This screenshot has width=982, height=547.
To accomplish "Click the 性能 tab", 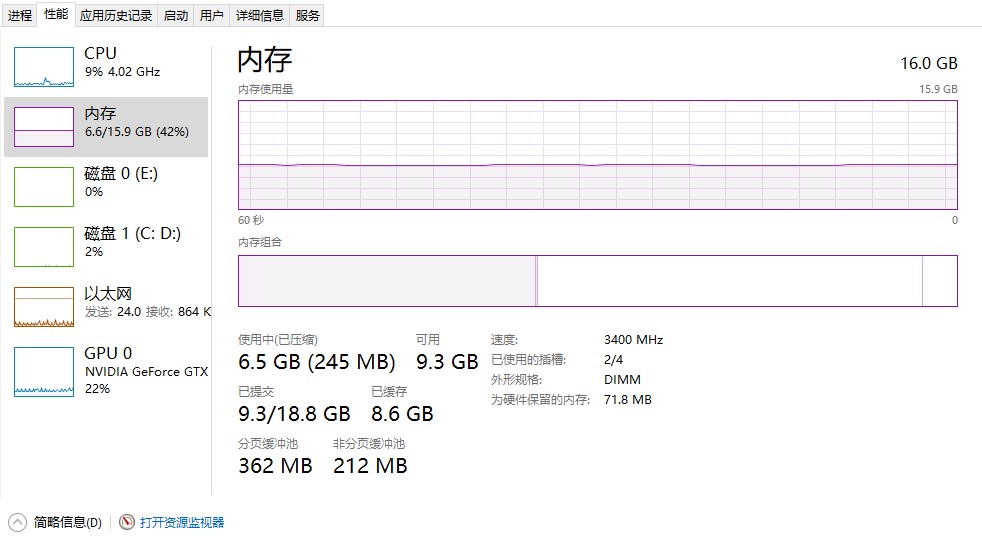I will click(57, 14).
